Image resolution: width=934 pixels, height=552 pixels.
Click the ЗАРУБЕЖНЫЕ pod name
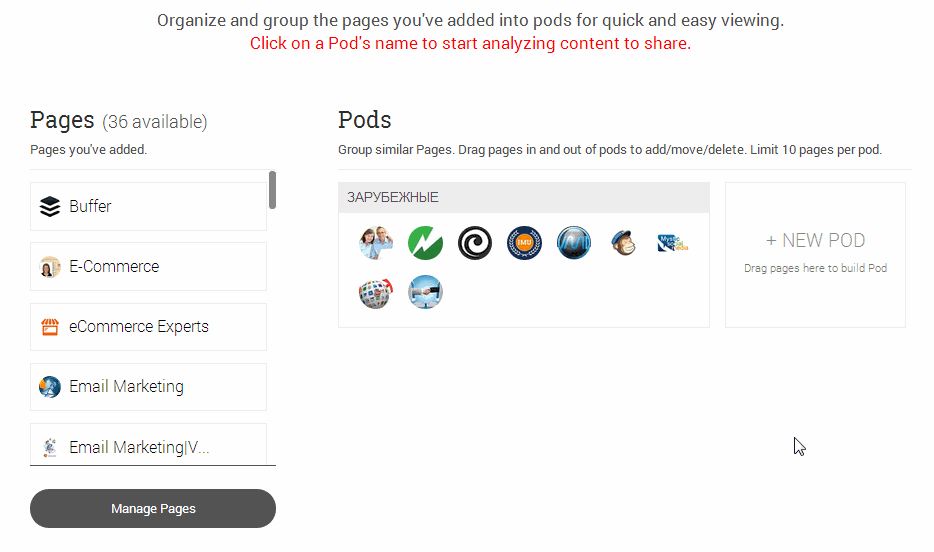click(x=393, y=198)
